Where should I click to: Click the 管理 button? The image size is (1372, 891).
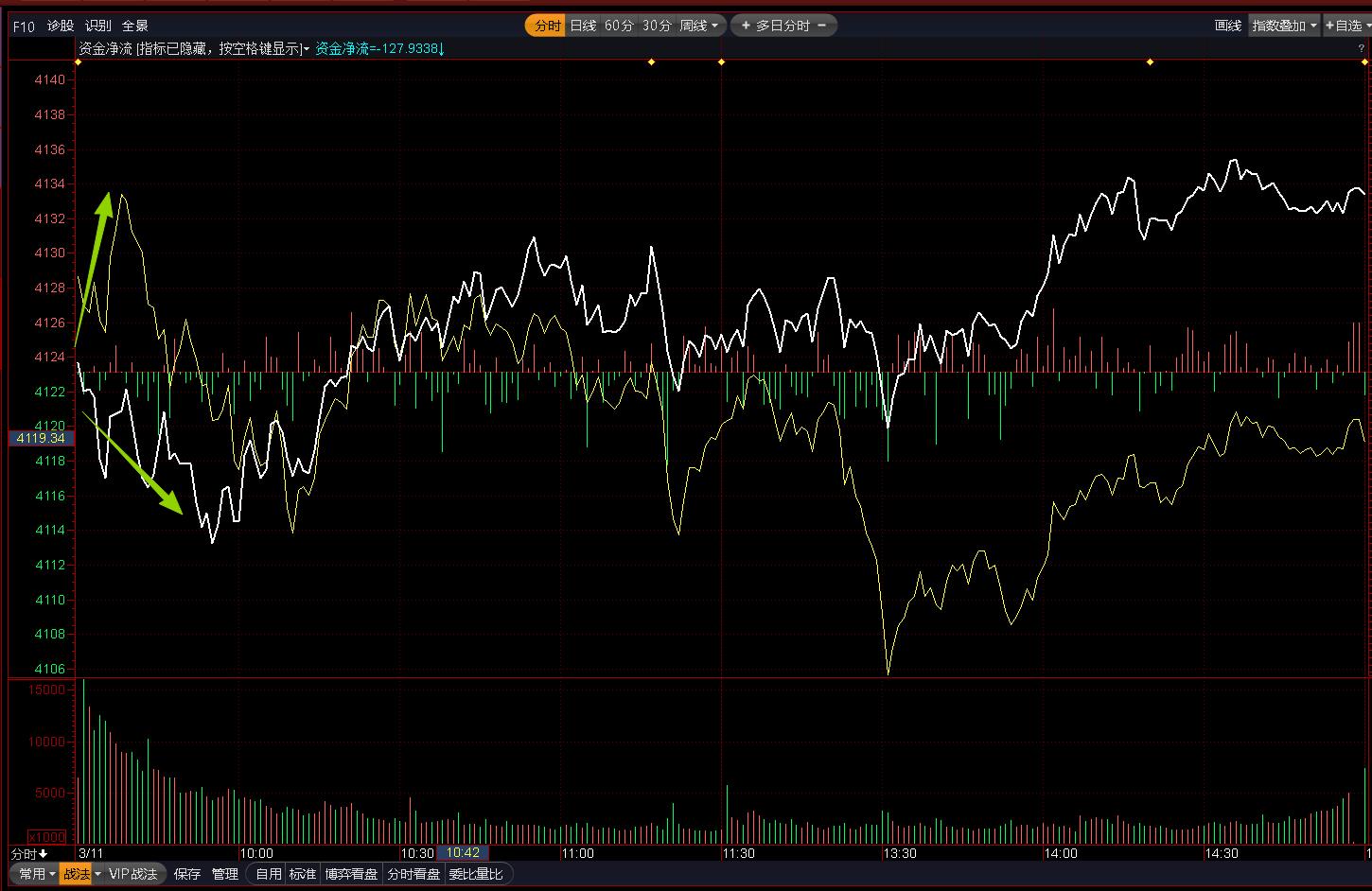(225, 874)
